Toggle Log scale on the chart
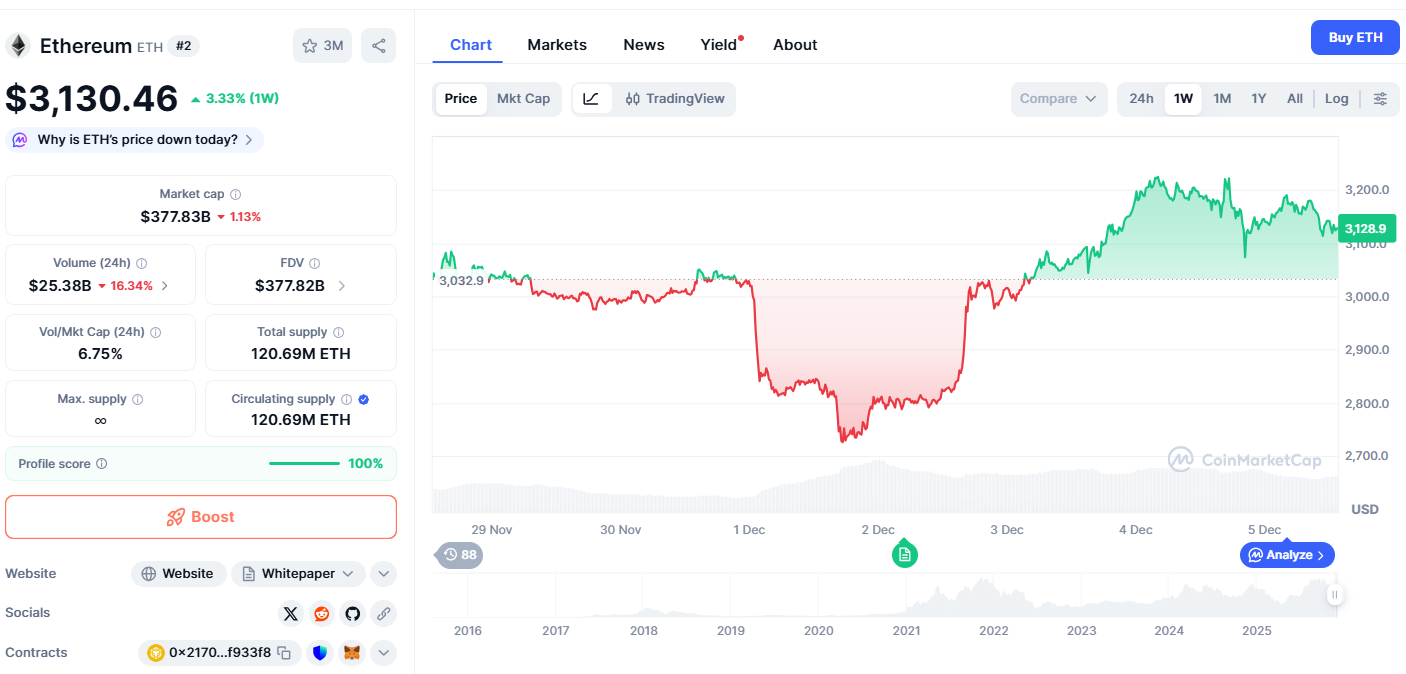1406x674 pixels. pos(1336,99)
